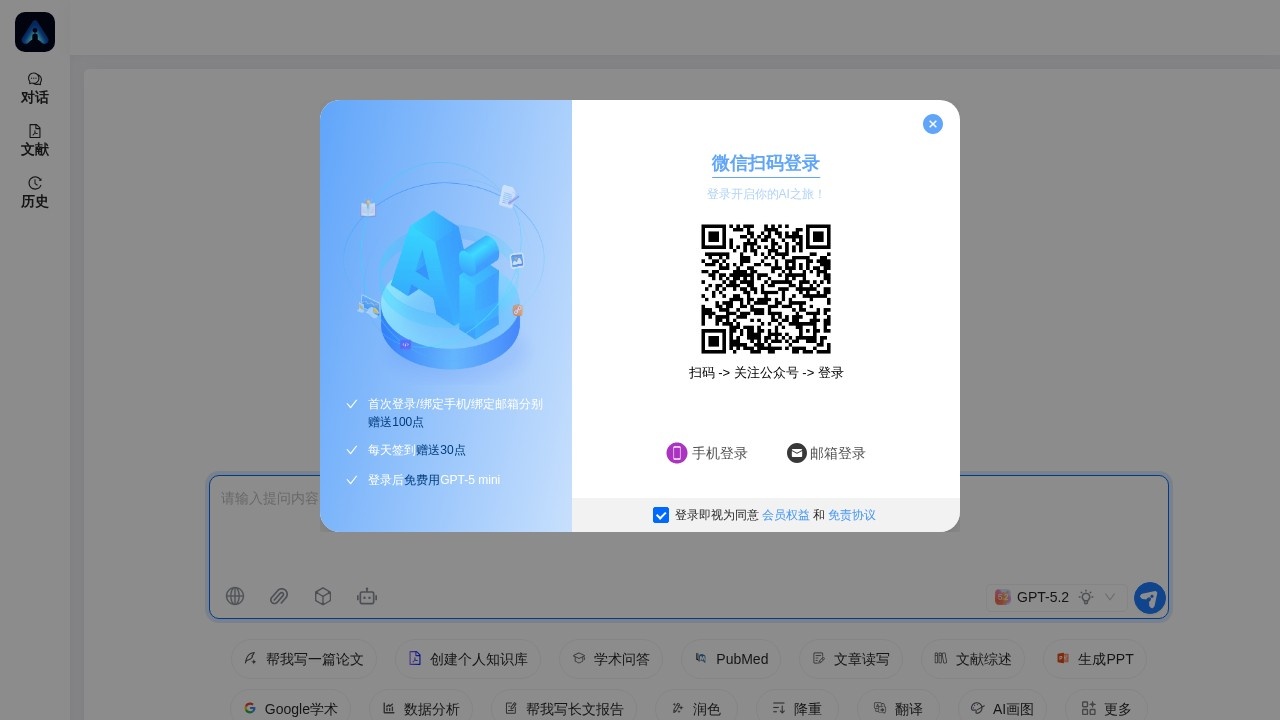The width and height of the screenshot is (1280, 720).
Task: Open the robot assistant icon
Action: [x=367, y=596]
